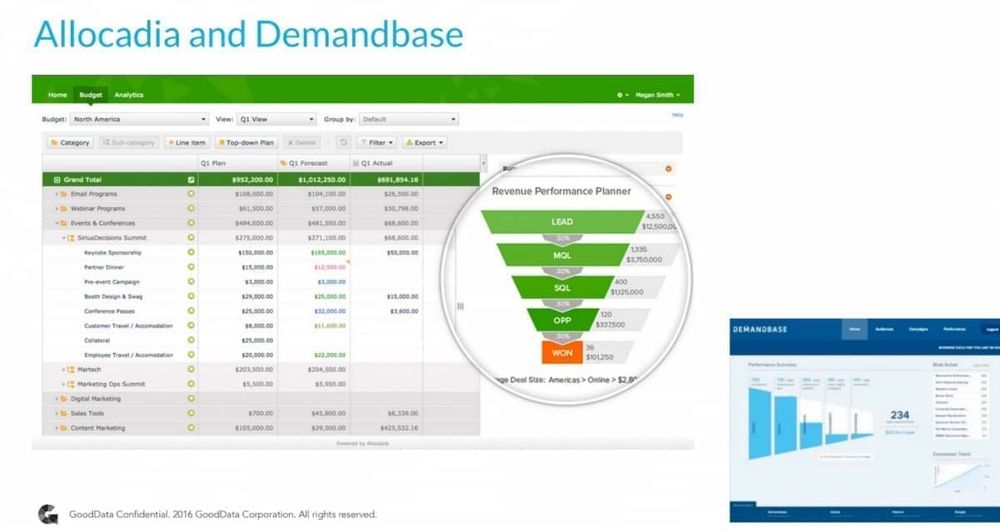Click the Digital Marketing status circle icon
This screenshot has width=1000, height=530.
pos(191,398)
